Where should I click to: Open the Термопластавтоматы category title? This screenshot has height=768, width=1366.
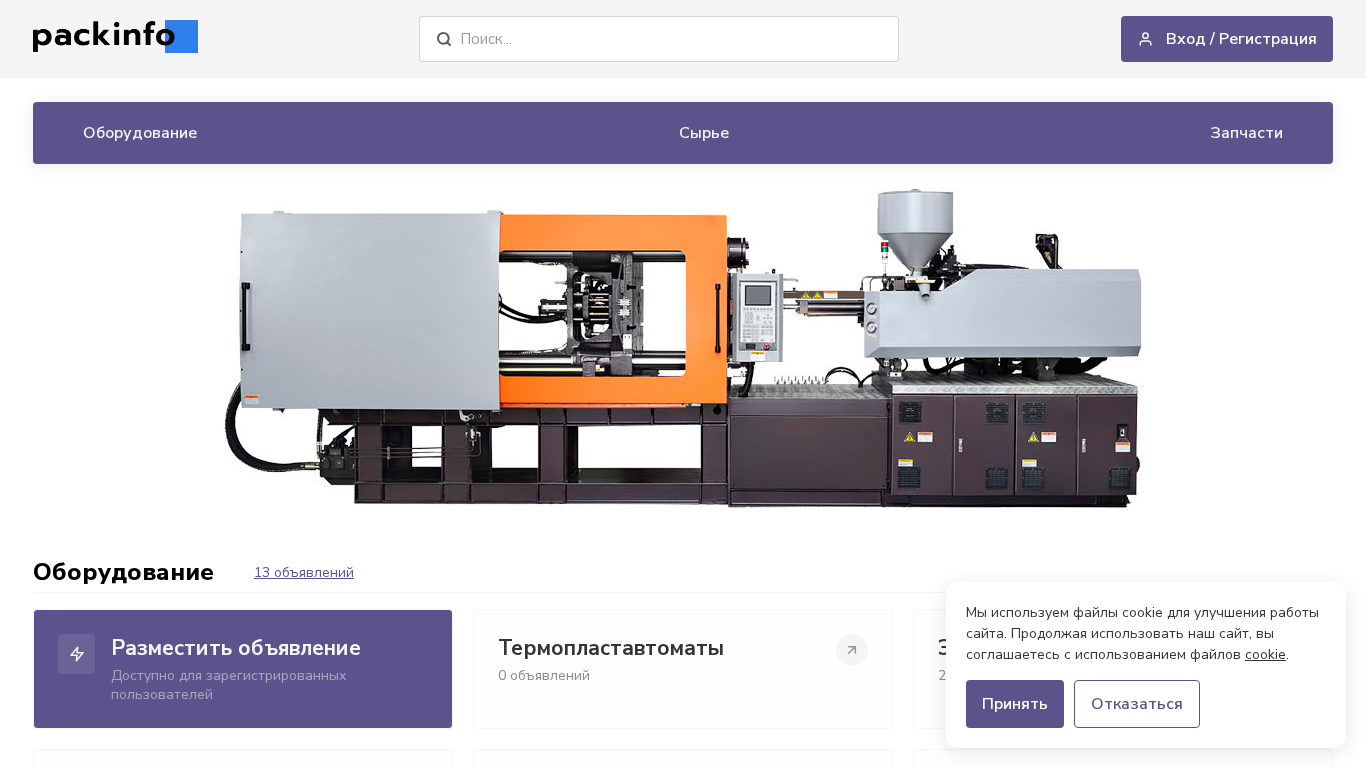point(610,648)
